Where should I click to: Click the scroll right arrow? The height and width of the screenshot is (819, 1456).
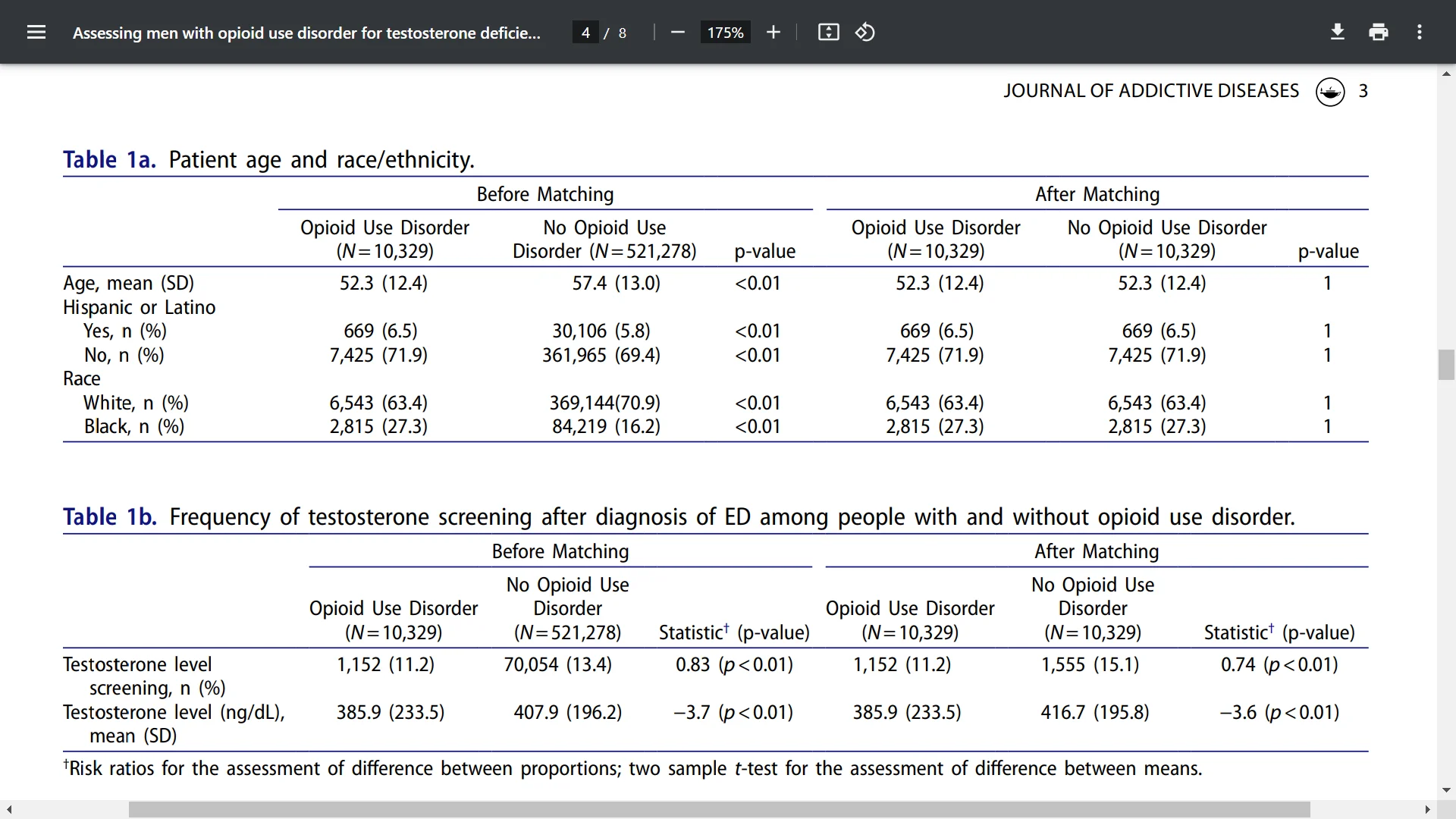coord(1428,810)
